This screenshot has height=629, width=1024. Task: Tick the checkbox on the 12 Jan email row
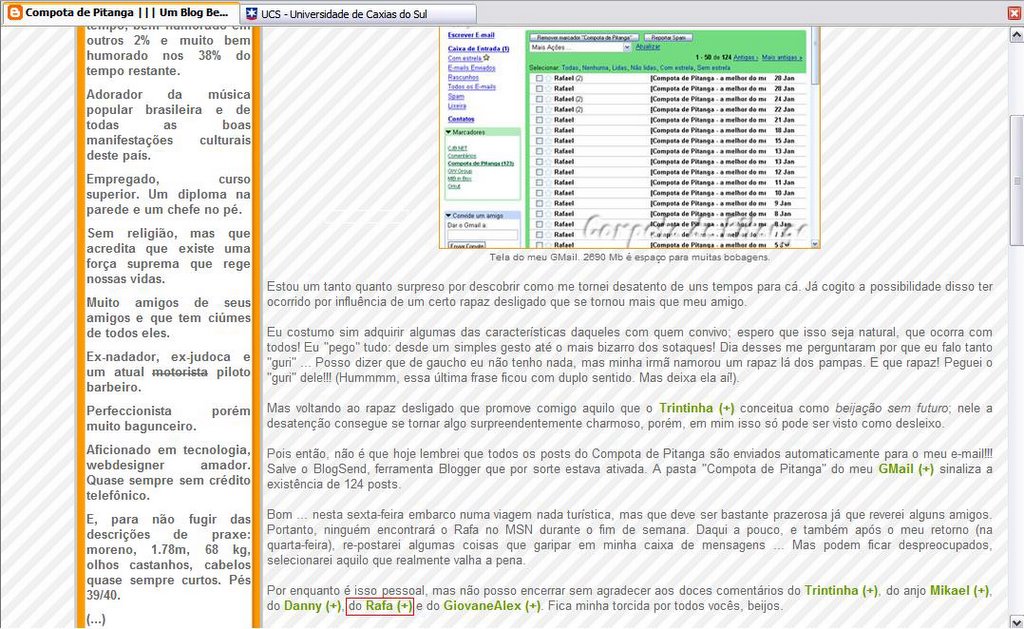(539, 172)
